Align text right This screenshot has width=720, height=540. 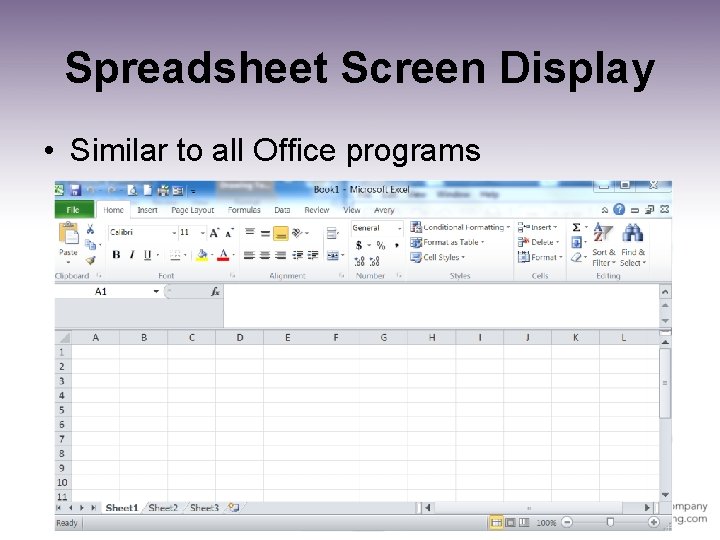coord(281,255)
